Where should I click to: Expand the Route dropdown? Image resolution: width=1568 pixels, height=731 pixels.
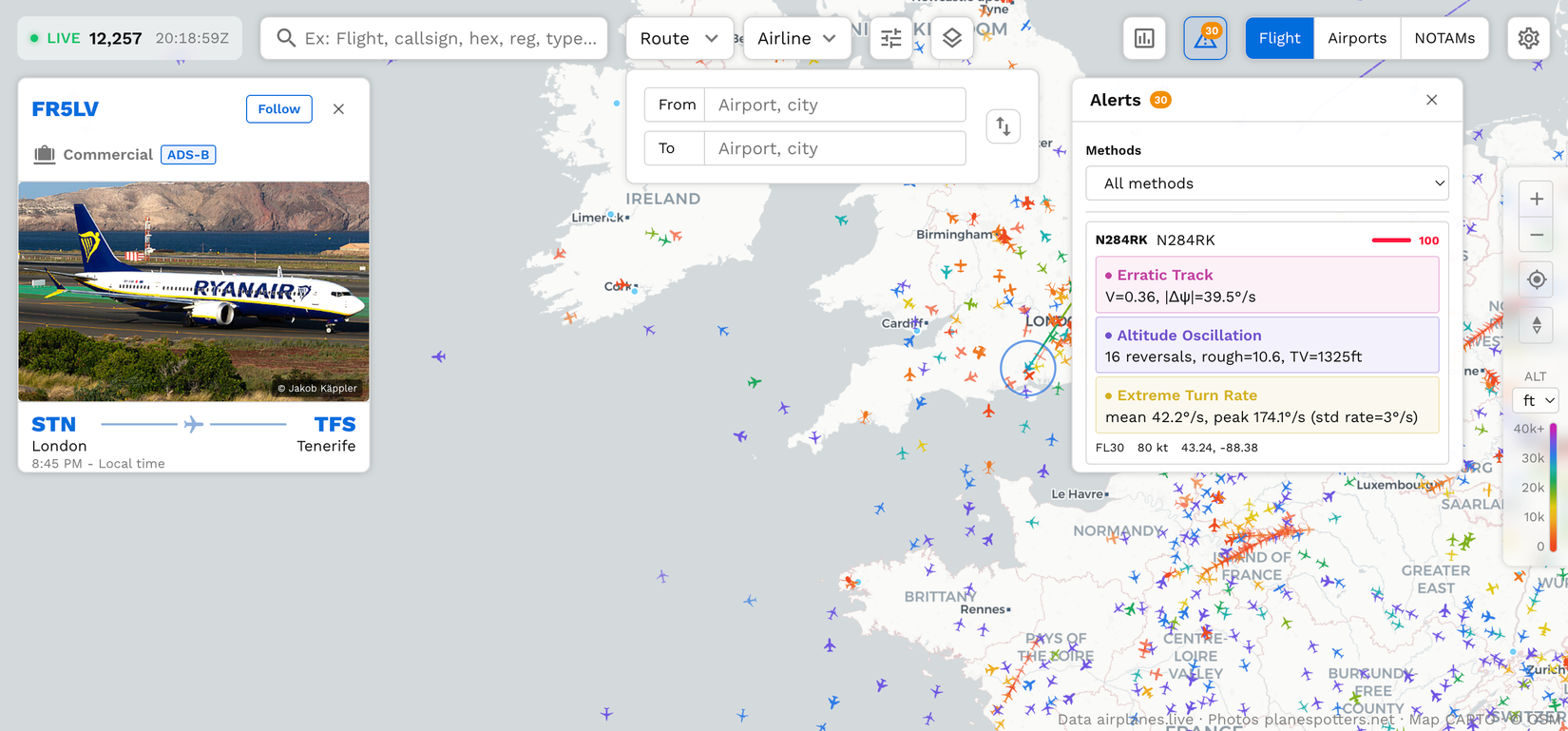pyautogui.click(x=679, y=38)
